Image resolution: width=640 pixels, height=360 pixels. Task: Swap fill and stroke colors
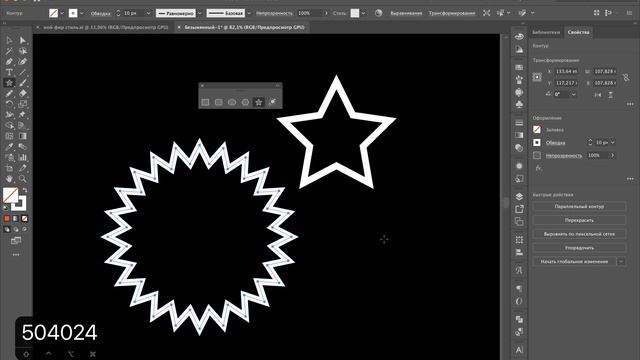pyautogui.click(x=25, y=190)
